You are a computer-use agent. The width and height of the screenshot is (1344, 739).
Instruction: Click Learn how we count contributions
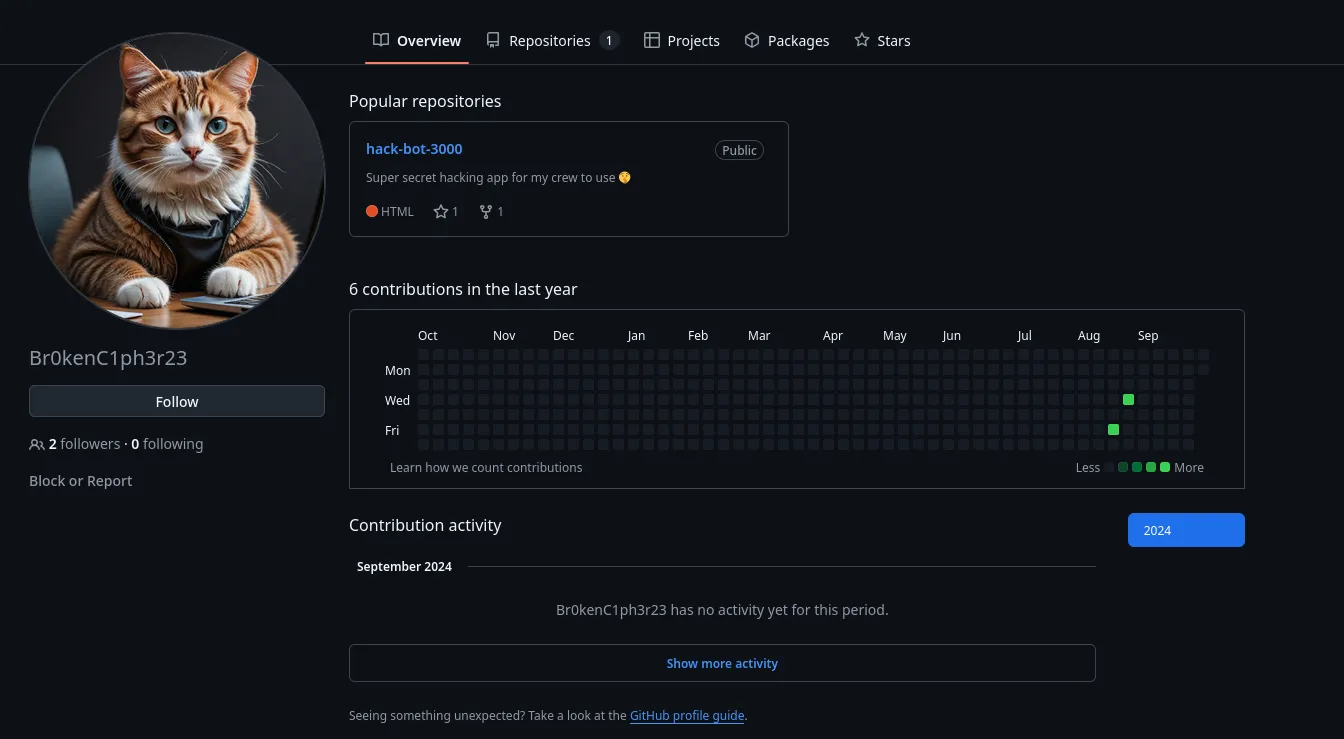(x=486, y=467)
